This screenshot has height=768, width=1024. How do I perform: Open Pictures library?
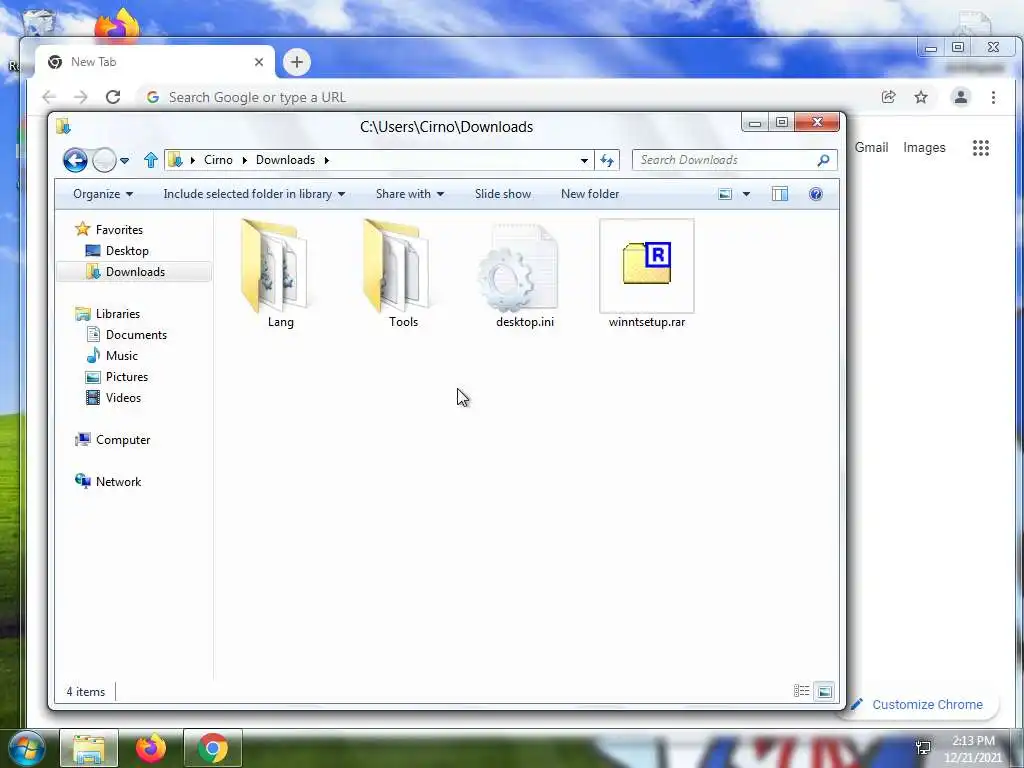point(127,377)
